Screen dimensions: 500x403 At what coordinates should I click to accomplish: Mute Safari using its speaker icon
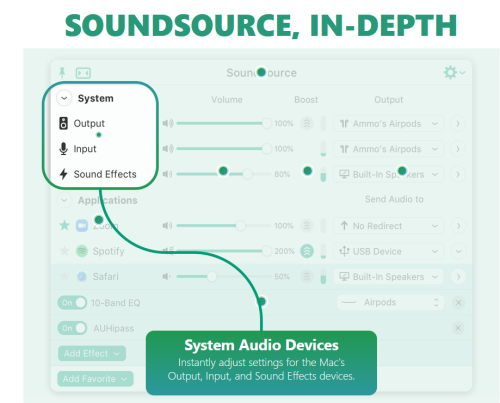[166, 276]
